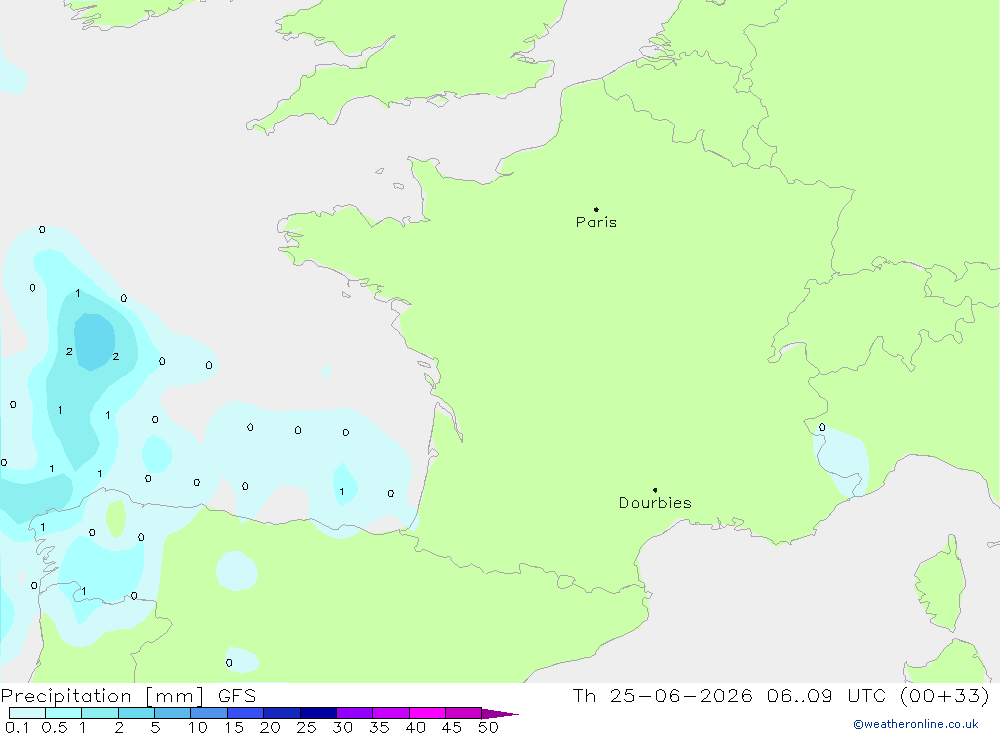Click the legend label "0.5"

click(x=55, y=727)
